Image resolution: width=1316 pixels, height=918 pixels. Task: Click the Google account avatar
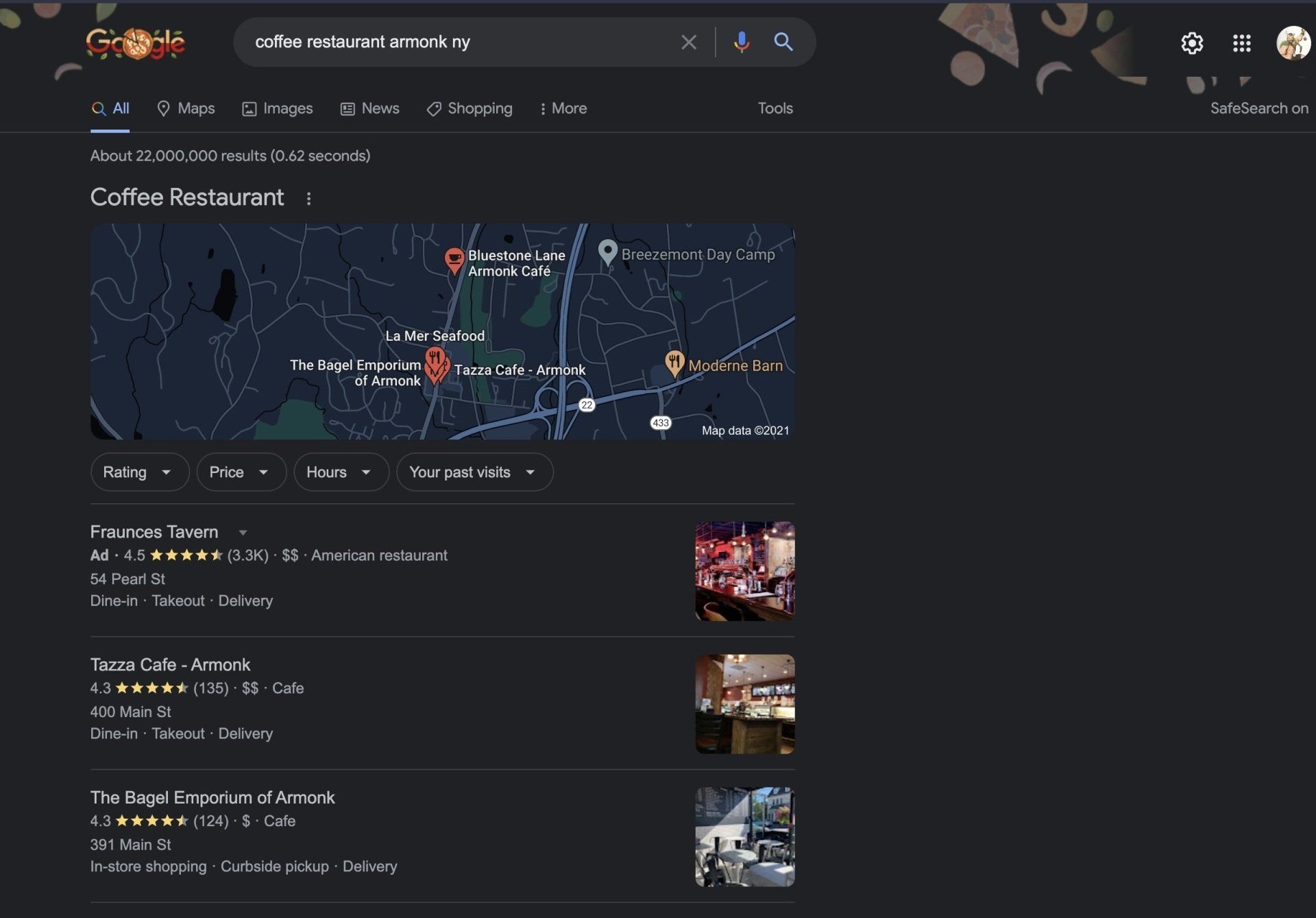[x=1292, y=43]
